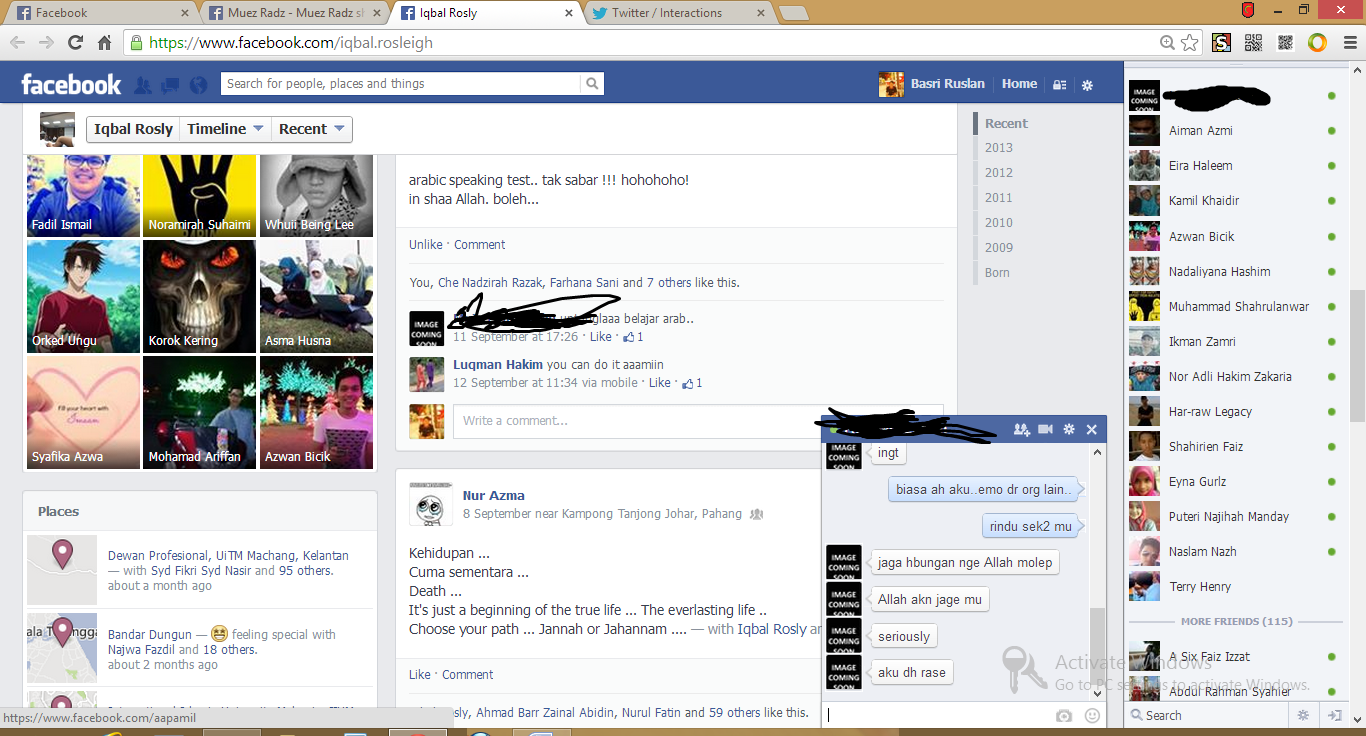Open notifications globe icon
This screenshot has width=1366, height=736.
pos(198,85)
